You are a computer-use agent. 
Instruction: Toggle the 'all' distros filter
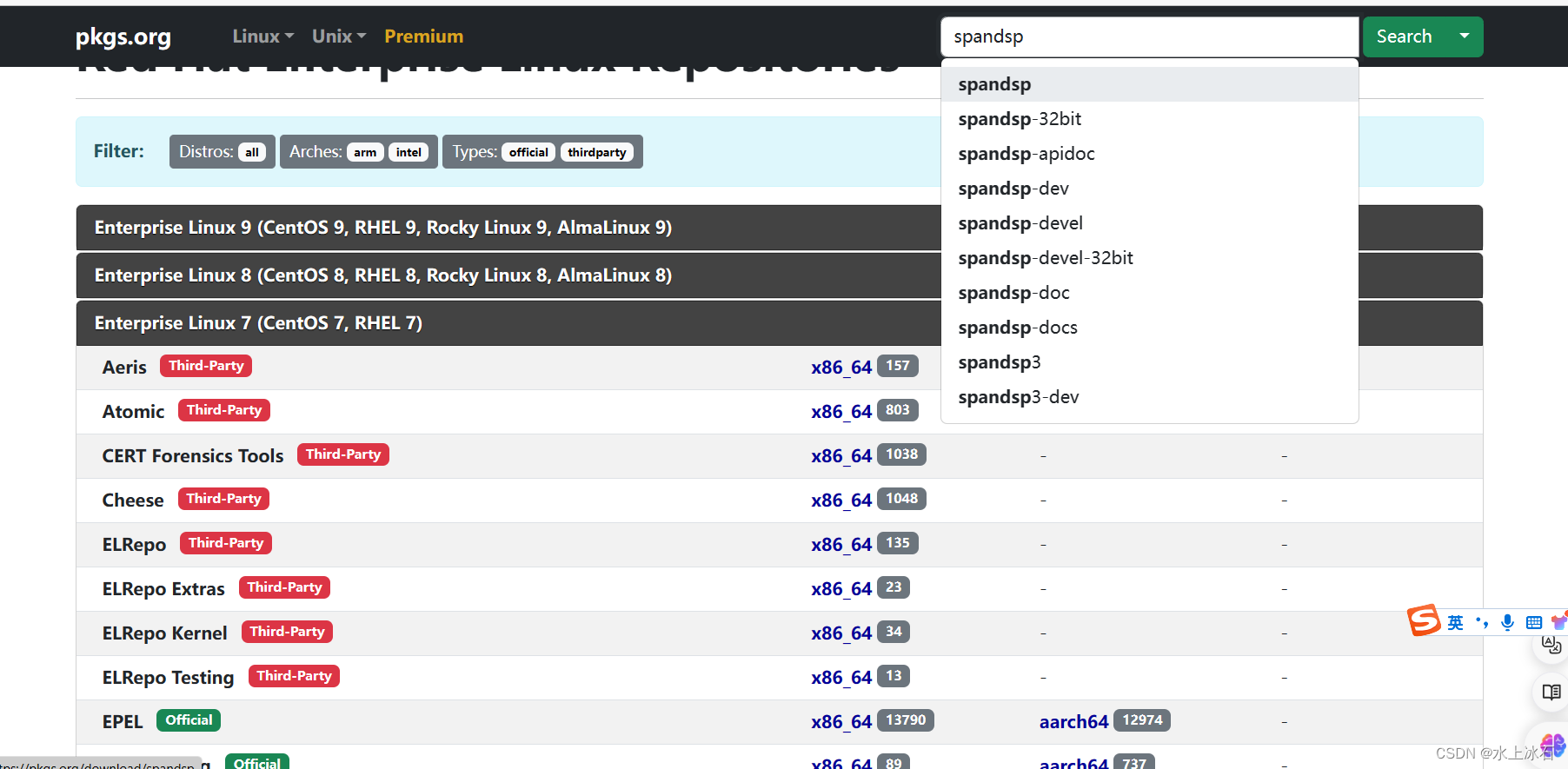pos(252,152)
